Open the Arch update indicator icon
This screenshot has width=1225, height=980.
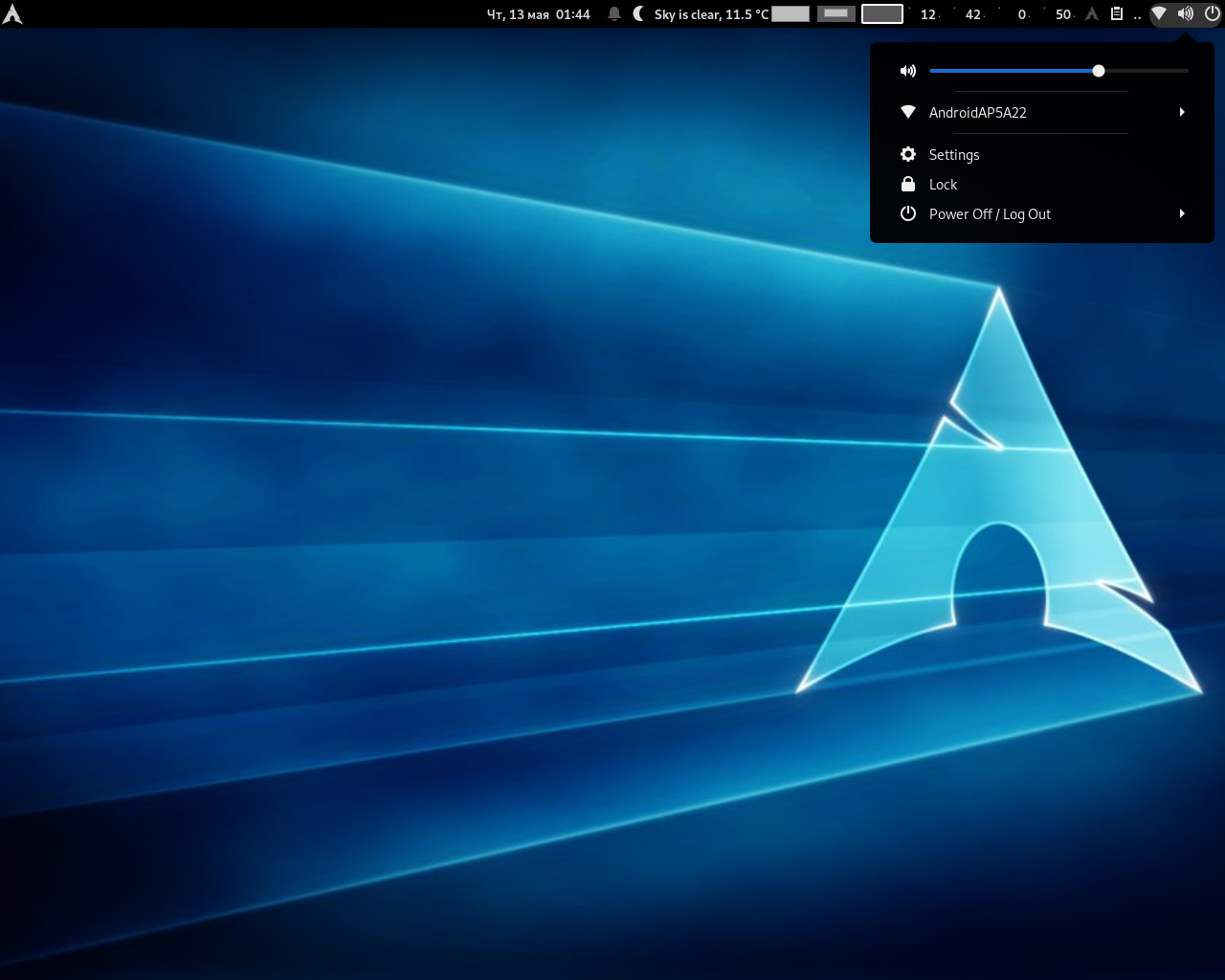[x=1092, y=13]
